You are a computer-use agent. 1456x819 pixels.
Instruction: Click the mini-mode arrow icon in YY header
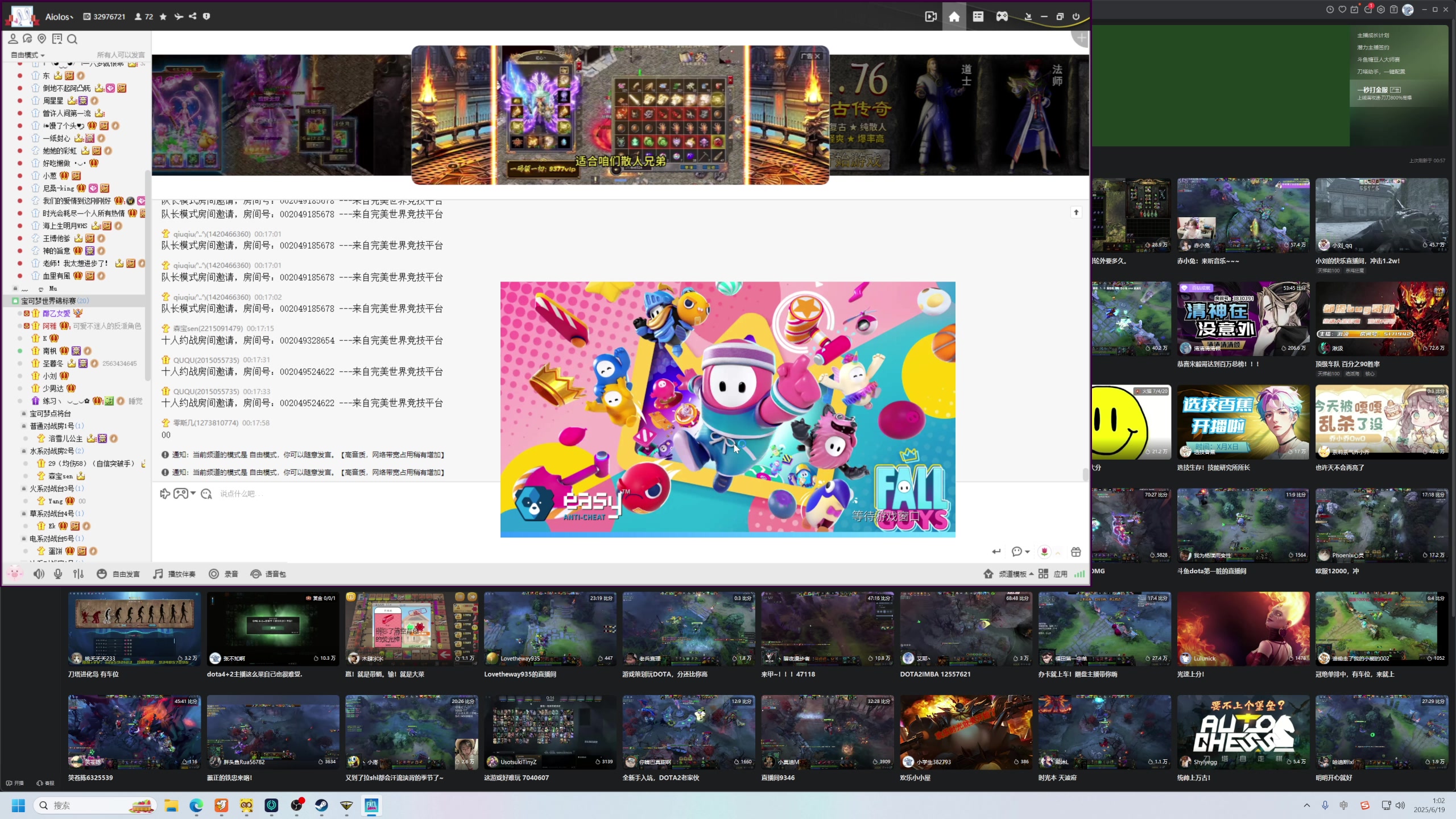(x=1028, y=16)
